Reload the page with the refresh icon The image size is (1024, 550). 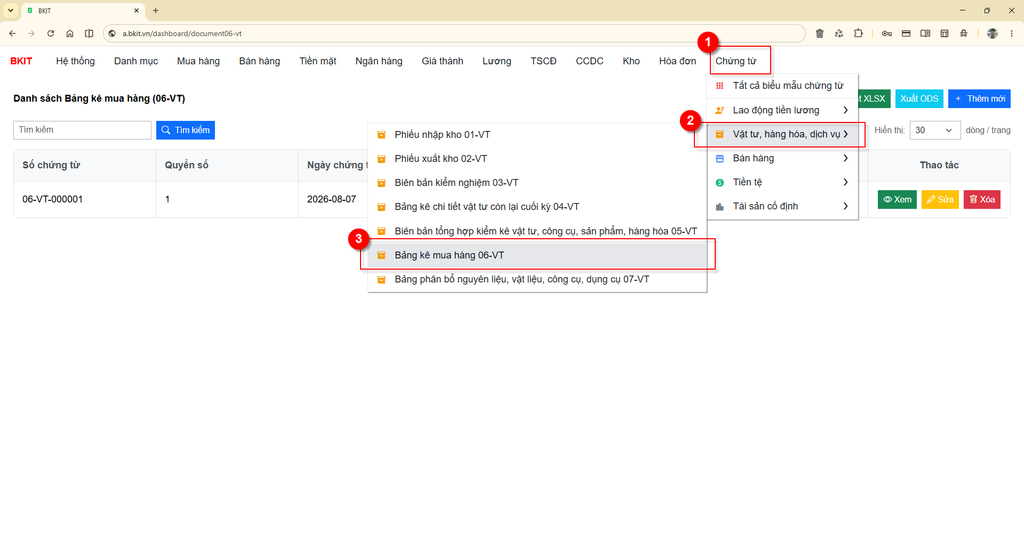point(50,33)
